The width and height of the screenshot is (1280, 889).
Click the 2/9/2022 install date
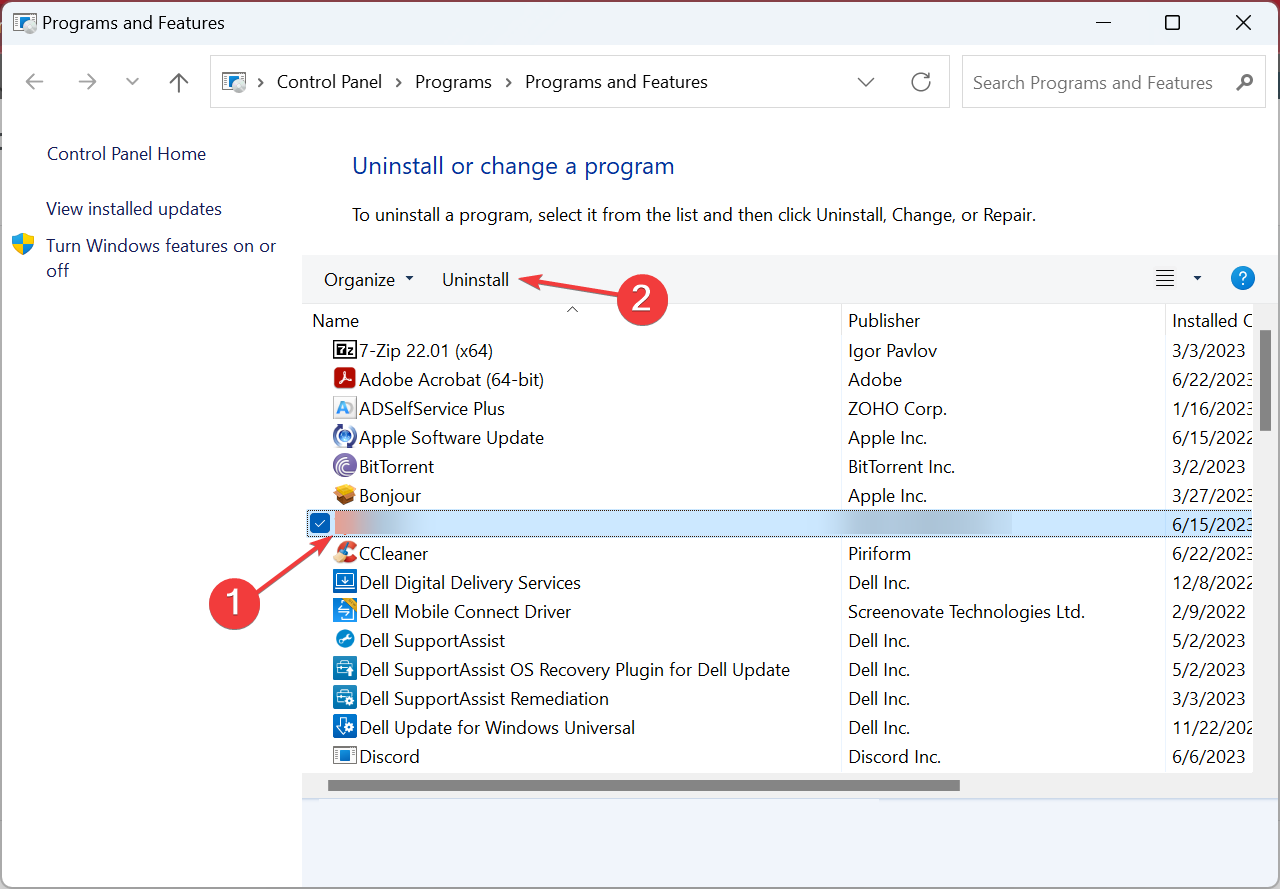point(1209,611)
